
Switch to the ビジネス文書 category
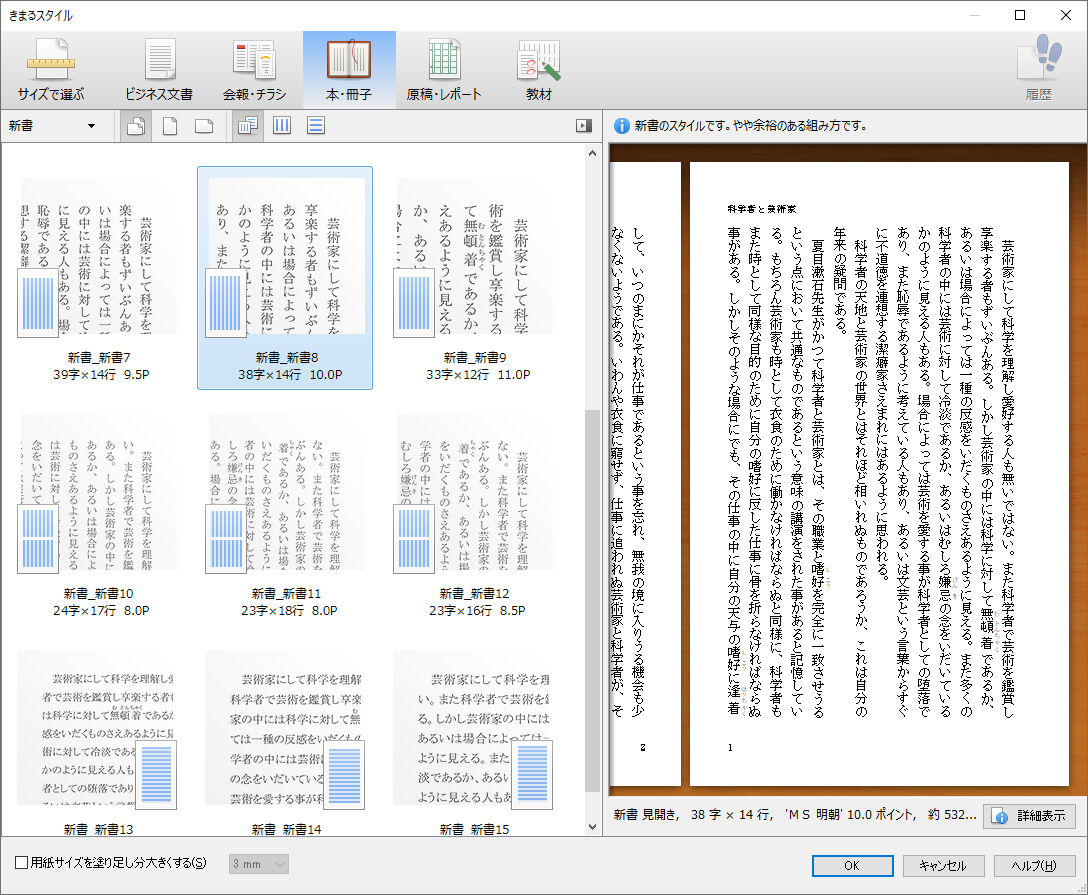[x=159, y=69]
